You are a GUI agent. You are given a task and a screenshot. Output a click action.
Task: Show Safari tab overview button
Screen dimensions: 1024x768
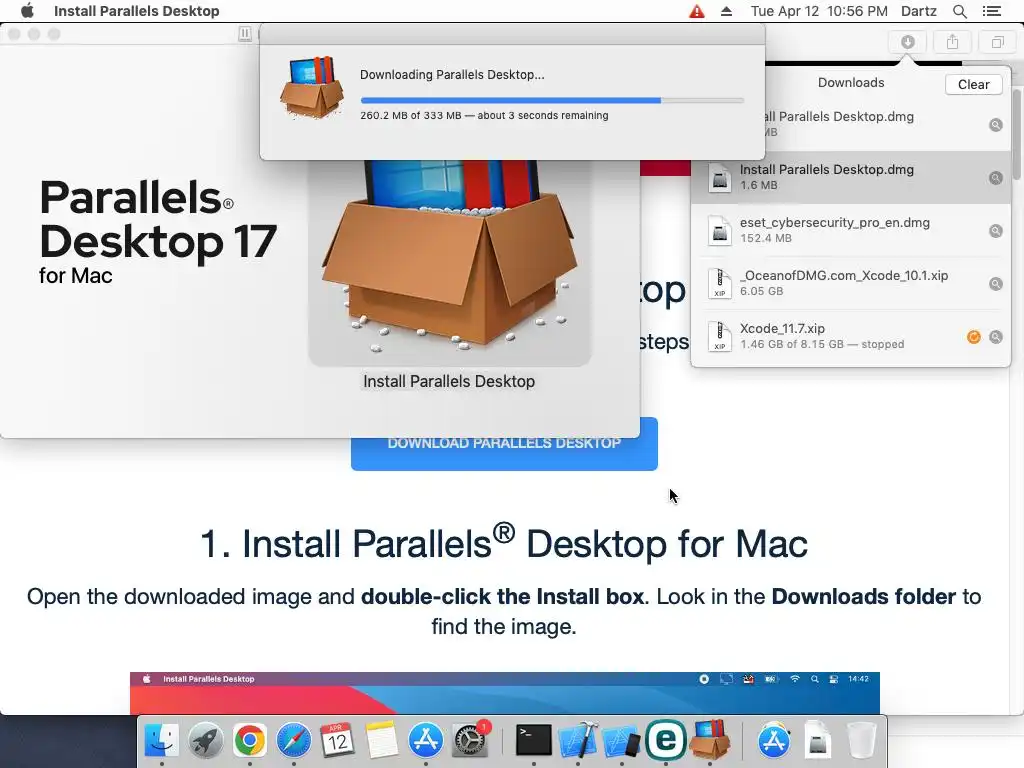[x=997, y=42]
